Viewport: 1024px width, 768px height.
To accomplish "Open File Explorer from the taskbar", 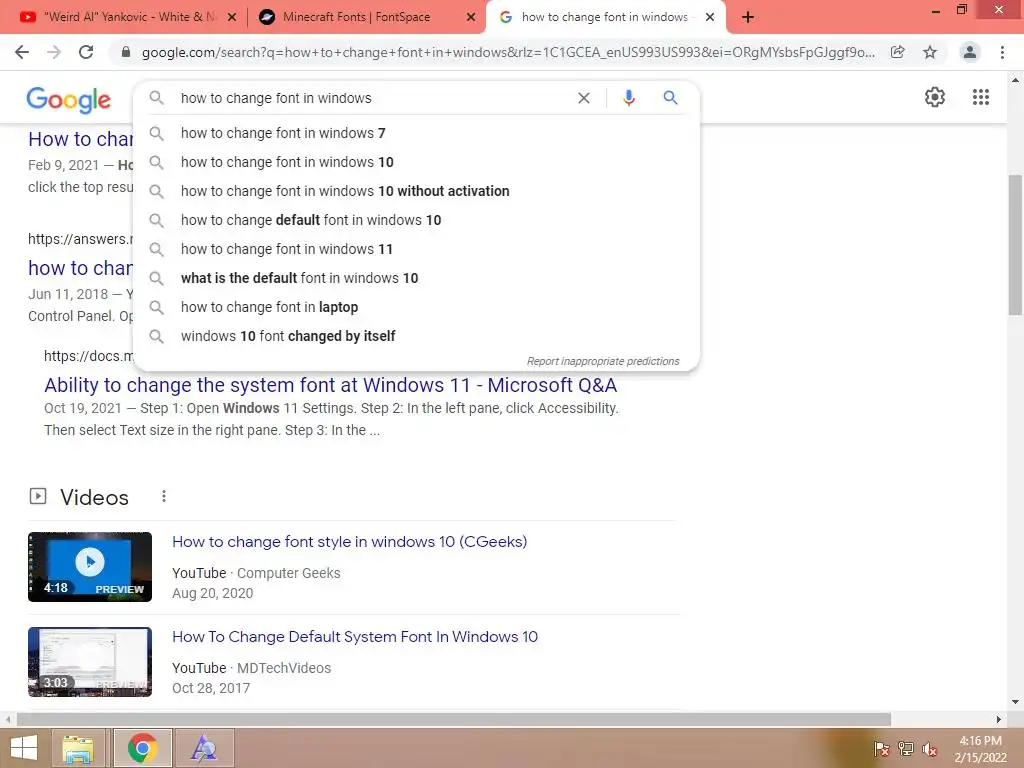I will [x=78, y=748].
